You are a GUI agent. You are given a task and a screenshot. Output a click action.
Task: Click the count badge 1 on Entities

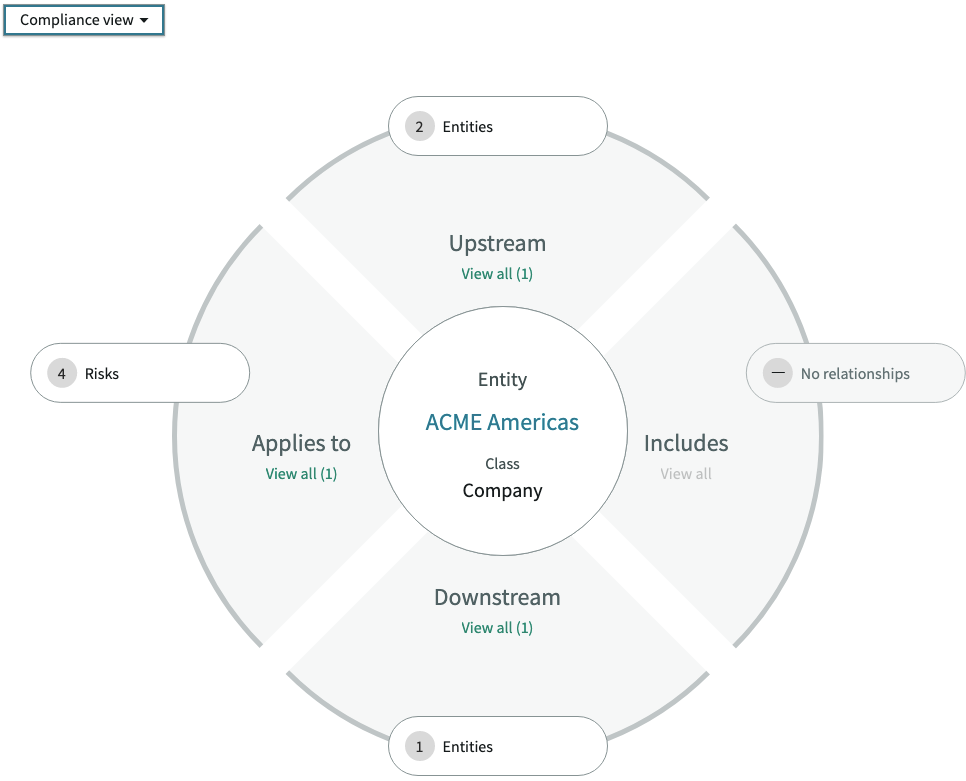[x=420, y=747]
